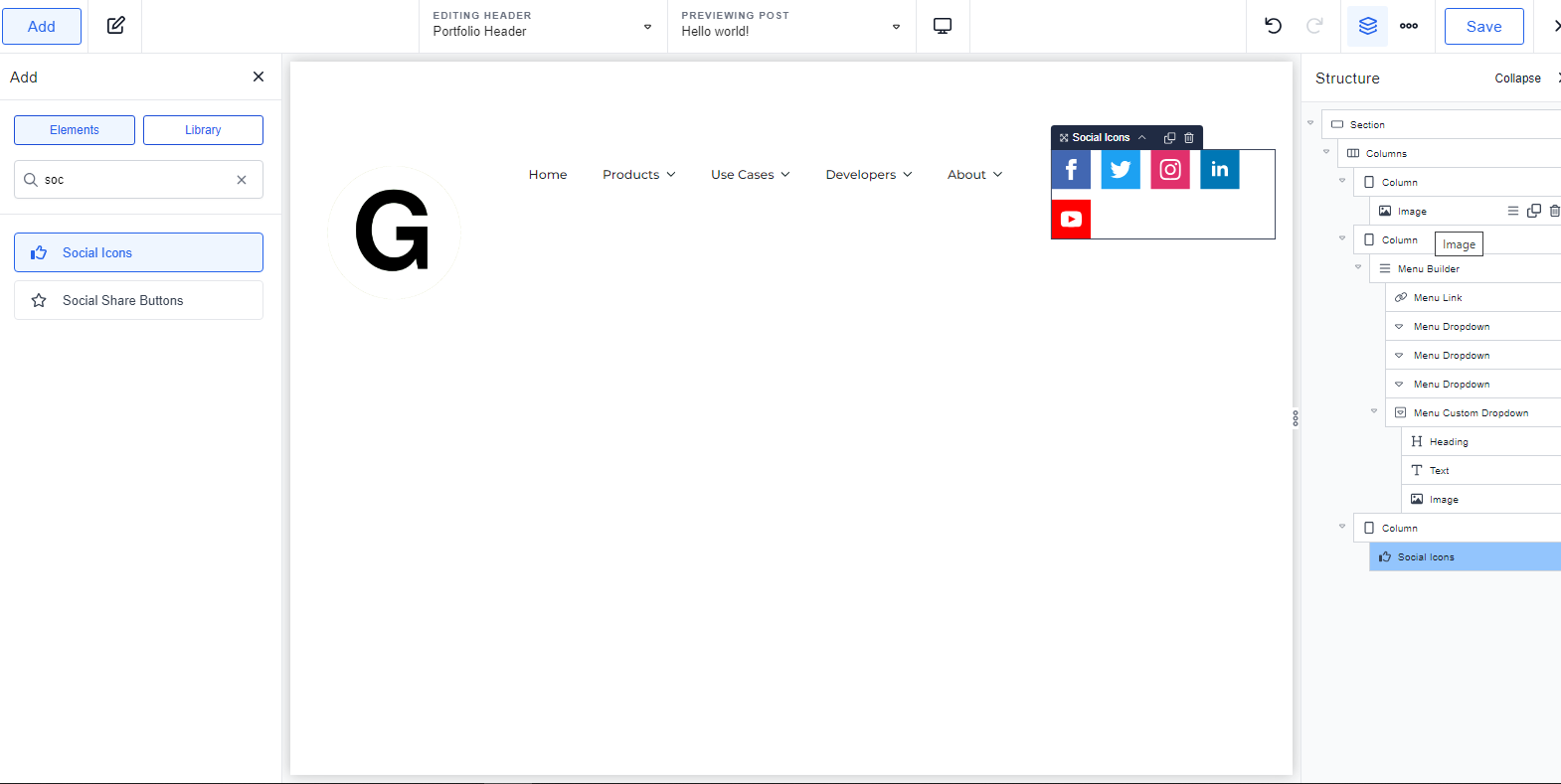Delete Social Icons element with trash icon
The width and height of the screenshot is (1561, 784).
pos(1189,138)
